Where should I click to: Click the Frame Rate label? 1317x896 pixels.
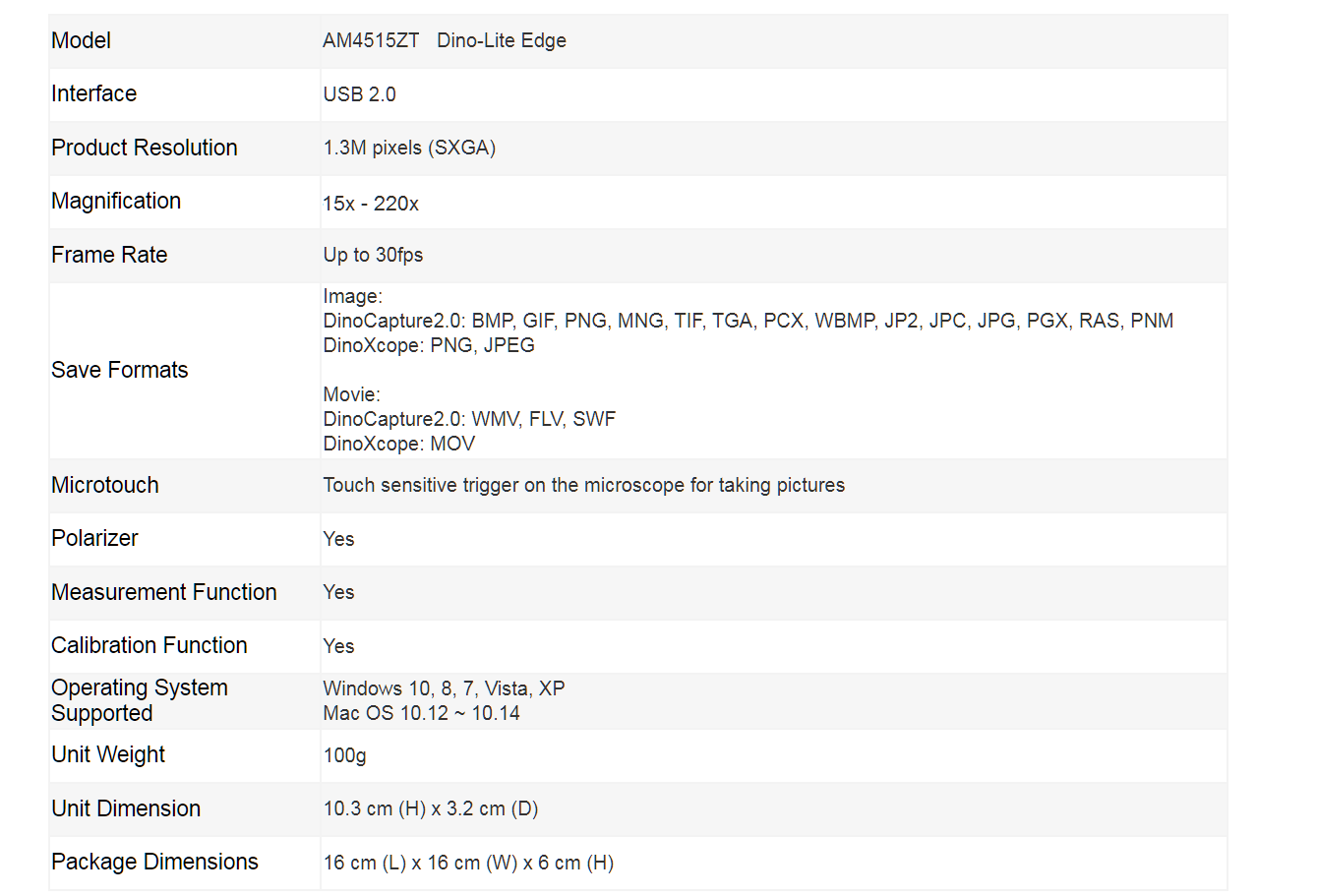coord(109,255)
